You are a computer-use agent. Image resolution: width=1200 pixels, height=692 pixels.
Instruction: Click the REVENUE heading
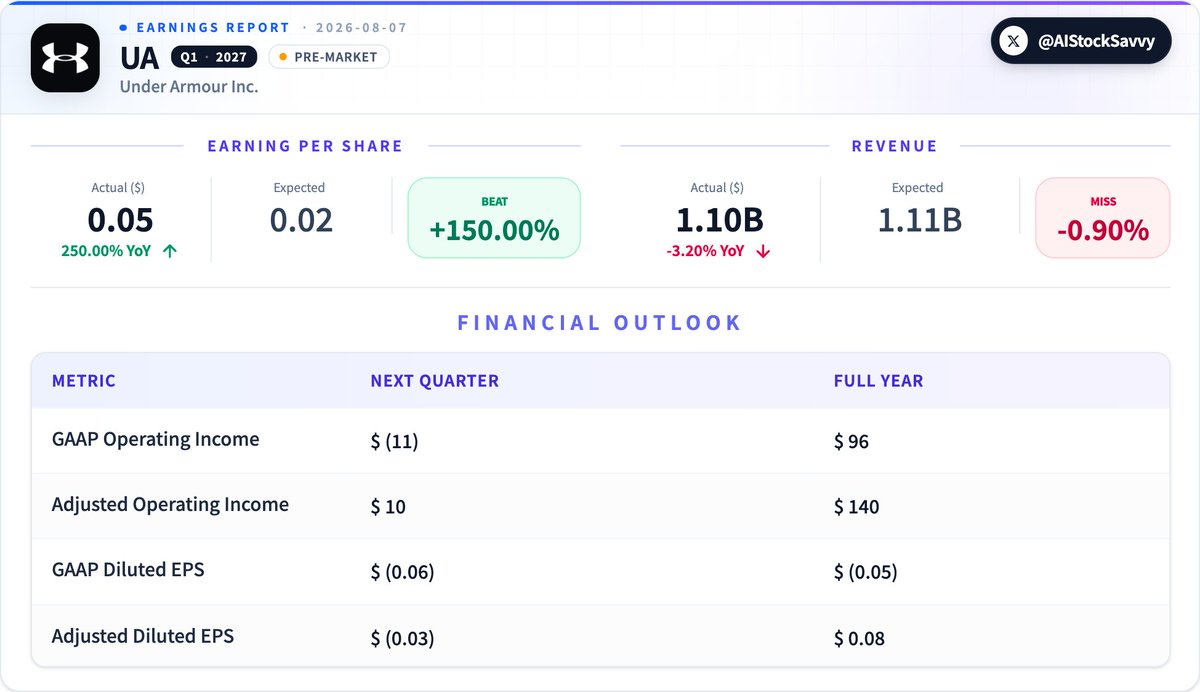894,146
